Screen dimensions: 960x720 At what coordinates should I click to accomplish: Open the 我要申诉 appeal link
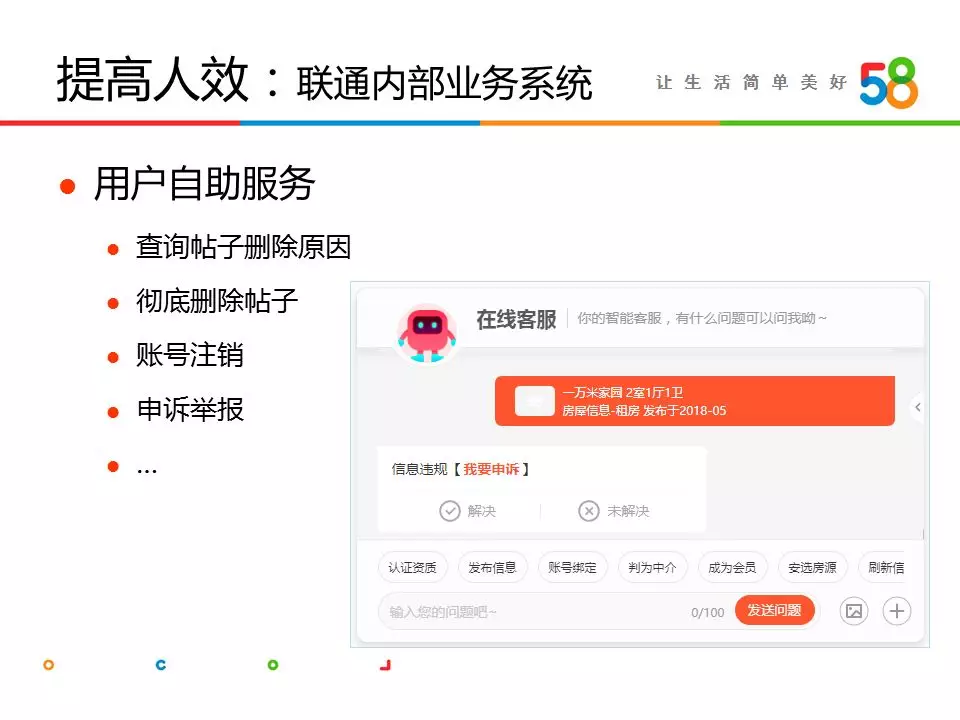[x=491, y=469]
